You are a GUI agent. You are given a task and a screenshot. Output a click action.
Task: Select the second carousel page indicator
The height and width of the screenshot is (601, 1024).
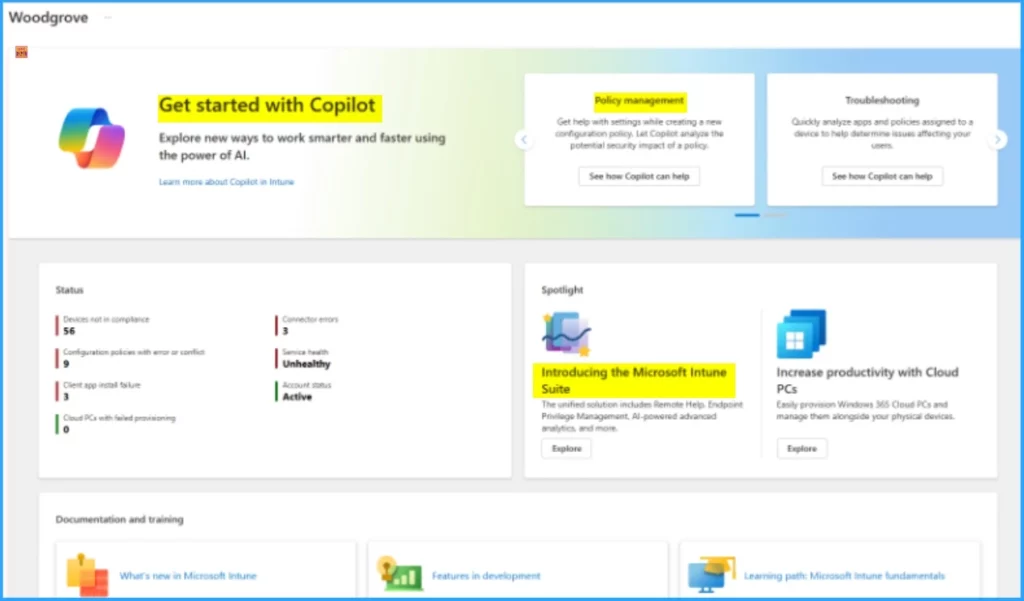pyautogui.click(x=775, y=215)
